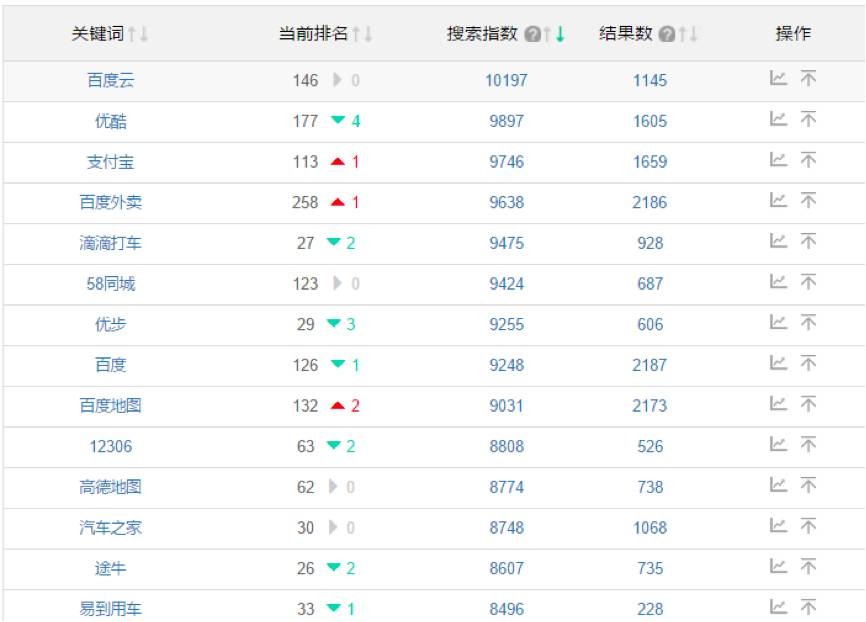Open keyword link 58同城
This screenshot has width=866, height=622.
tap(110, 284)
